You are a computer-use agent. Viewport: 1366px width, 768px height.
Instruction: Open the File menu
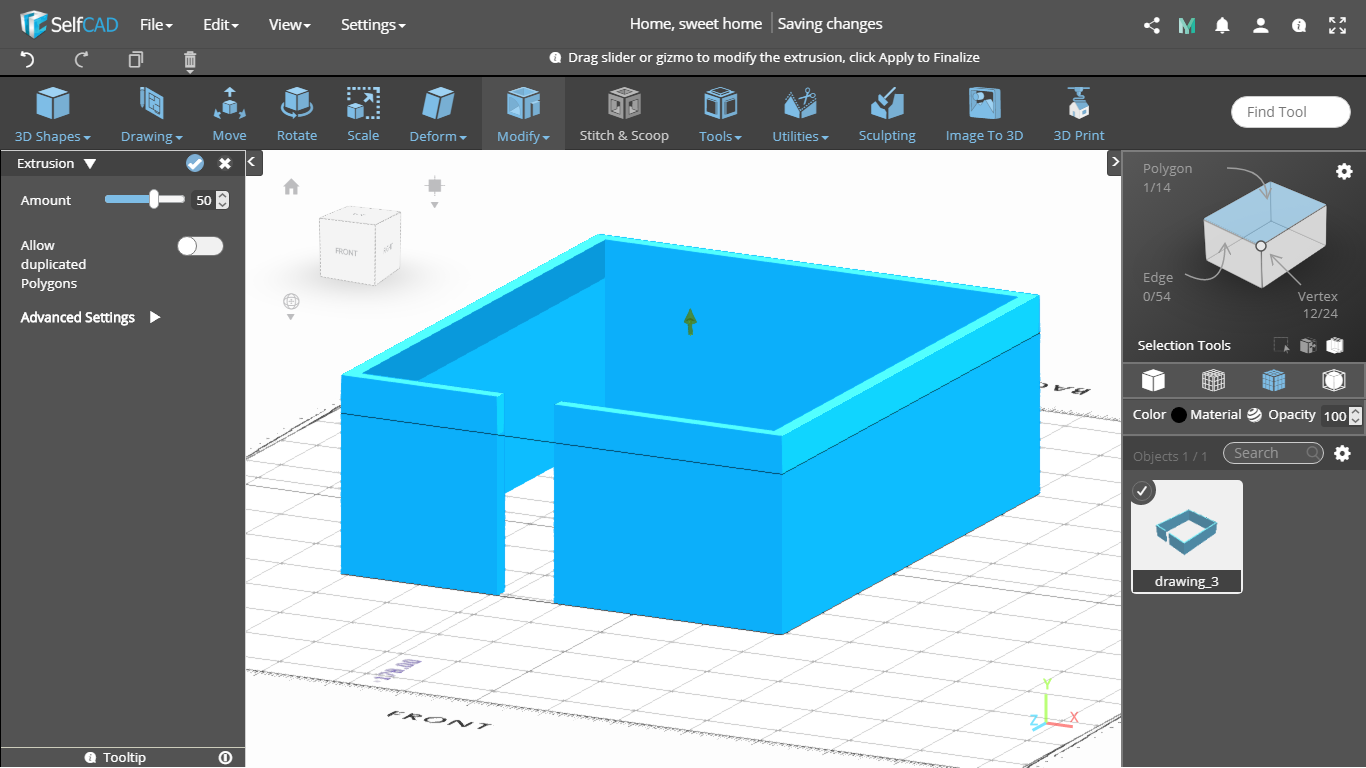coord(156,24)
